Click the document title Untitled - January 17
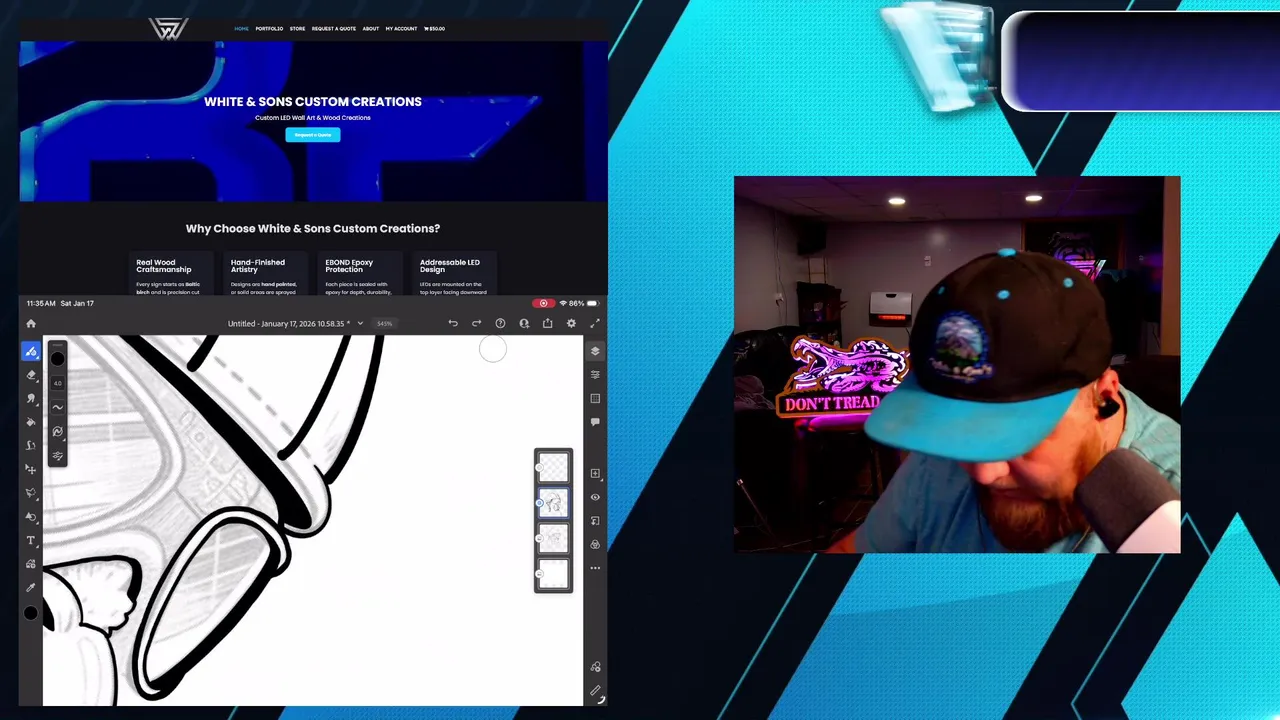Screen dimensions: 1280x720 click(288, 323)
